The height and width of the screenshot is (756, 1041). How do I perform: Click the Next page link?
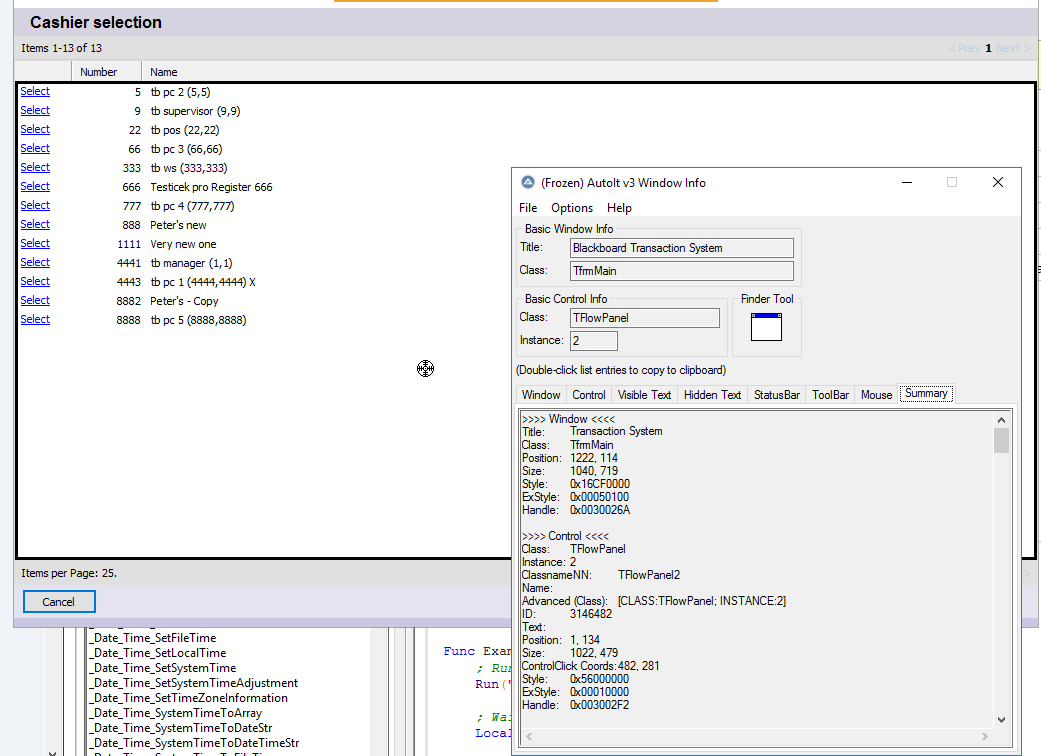[1012, 48]
